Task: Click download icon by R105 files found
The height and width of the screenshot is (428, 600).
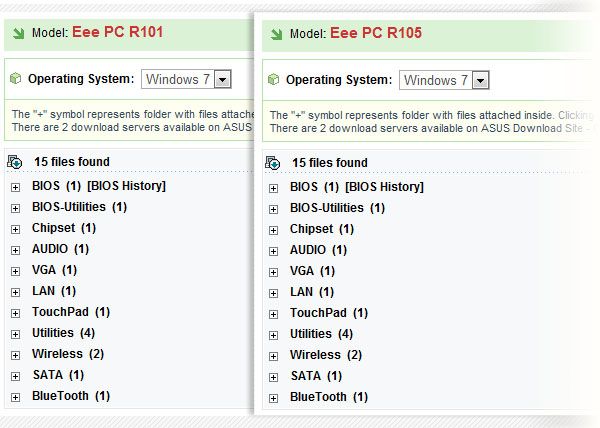Action: click(273, 163)
